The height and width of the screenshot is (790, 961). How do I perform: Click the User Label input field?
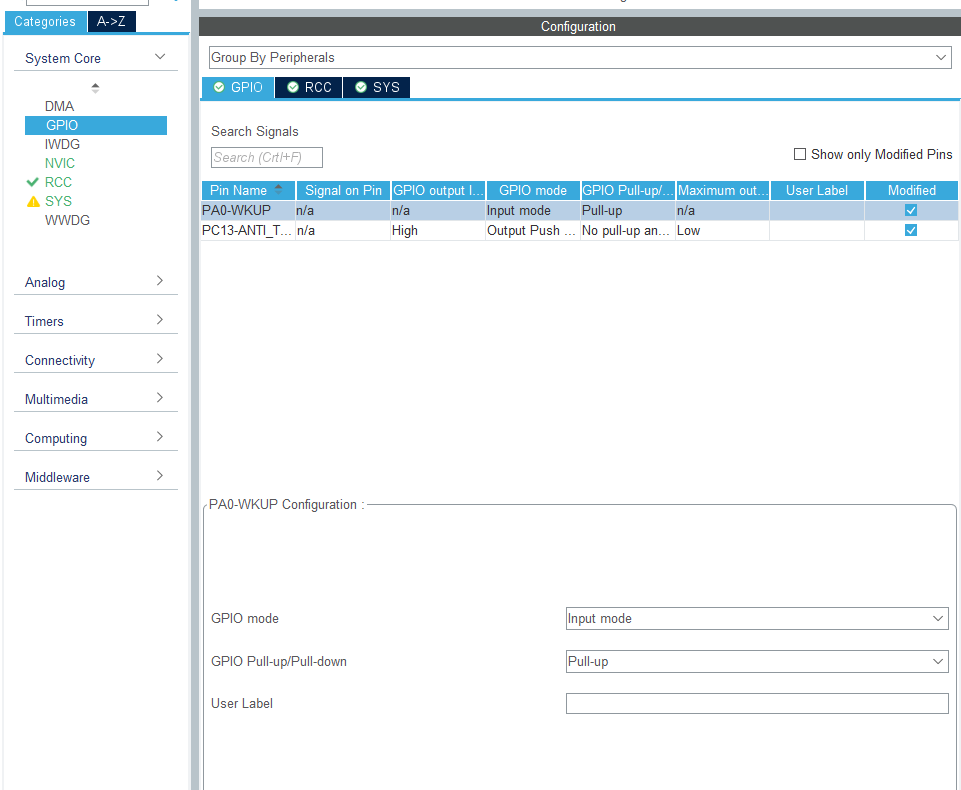[x=757, y=703]
